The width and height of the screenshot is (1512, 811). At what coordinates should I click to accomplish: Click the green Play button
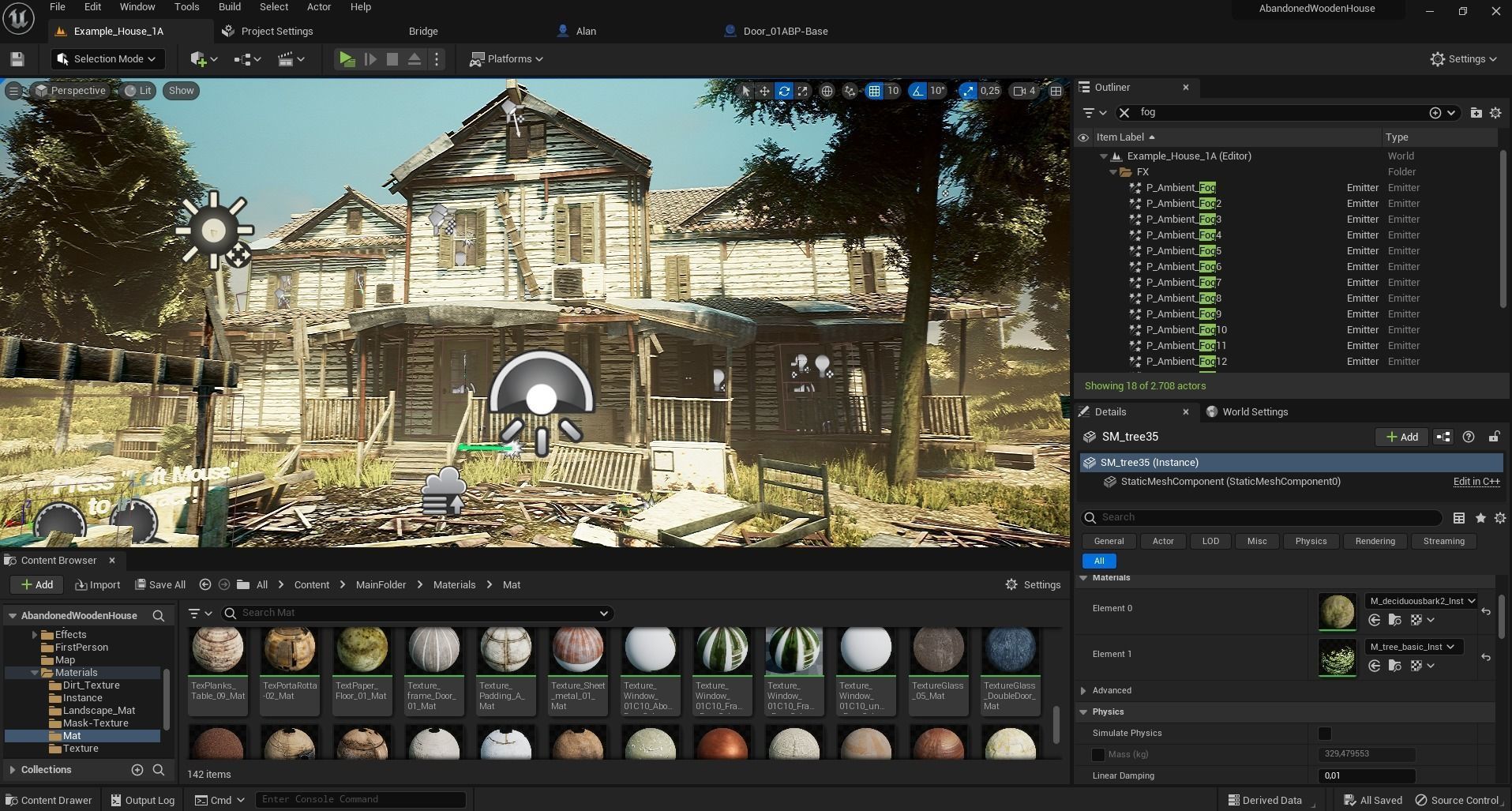347,59
